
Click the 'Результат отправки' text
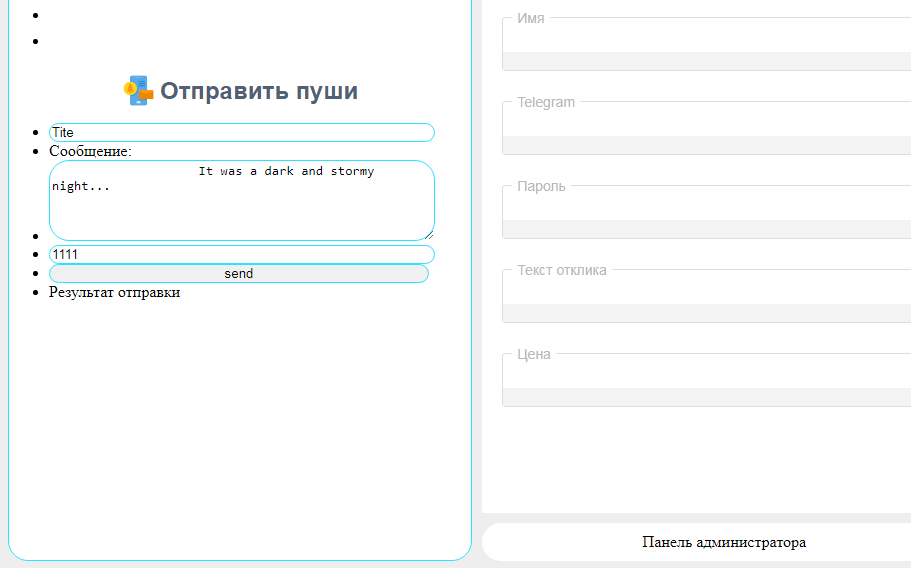(114, 292)
